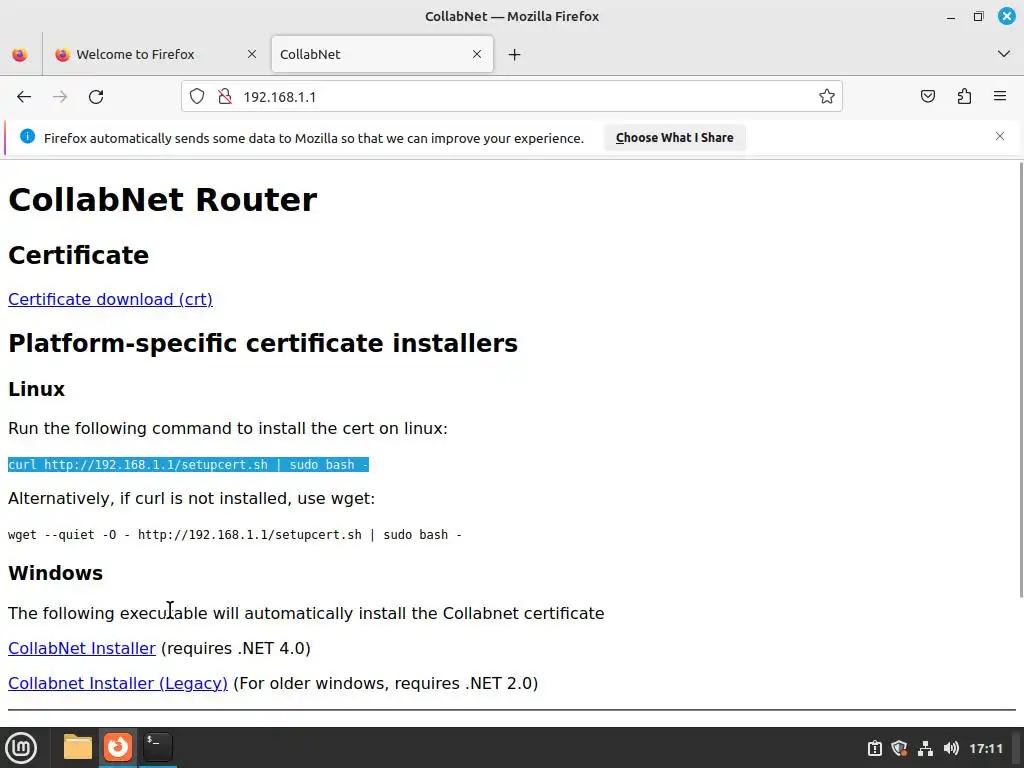Open the update manager tray icon
The width and height of the screenshot is (1024, 768).
pyautogui.click(x=874, y=748)
